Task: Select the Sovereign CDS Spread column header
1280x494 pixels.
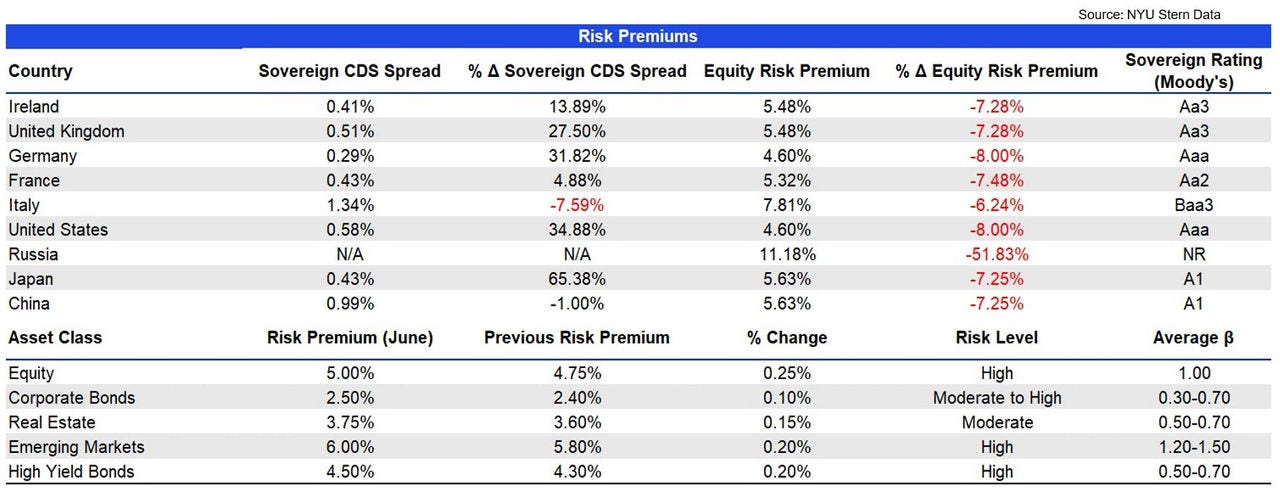Action: point(349,71)
